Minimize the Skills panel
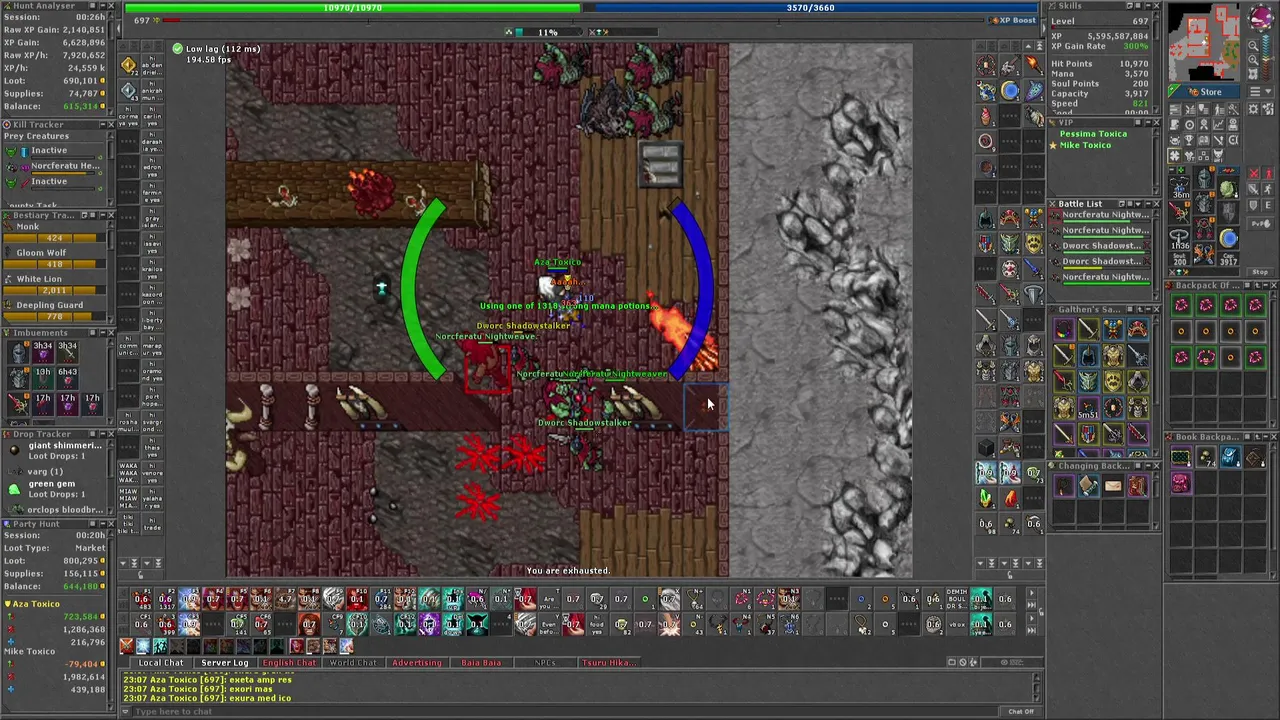Viewport: 1280px width, 720px height. click(1148, 6)
